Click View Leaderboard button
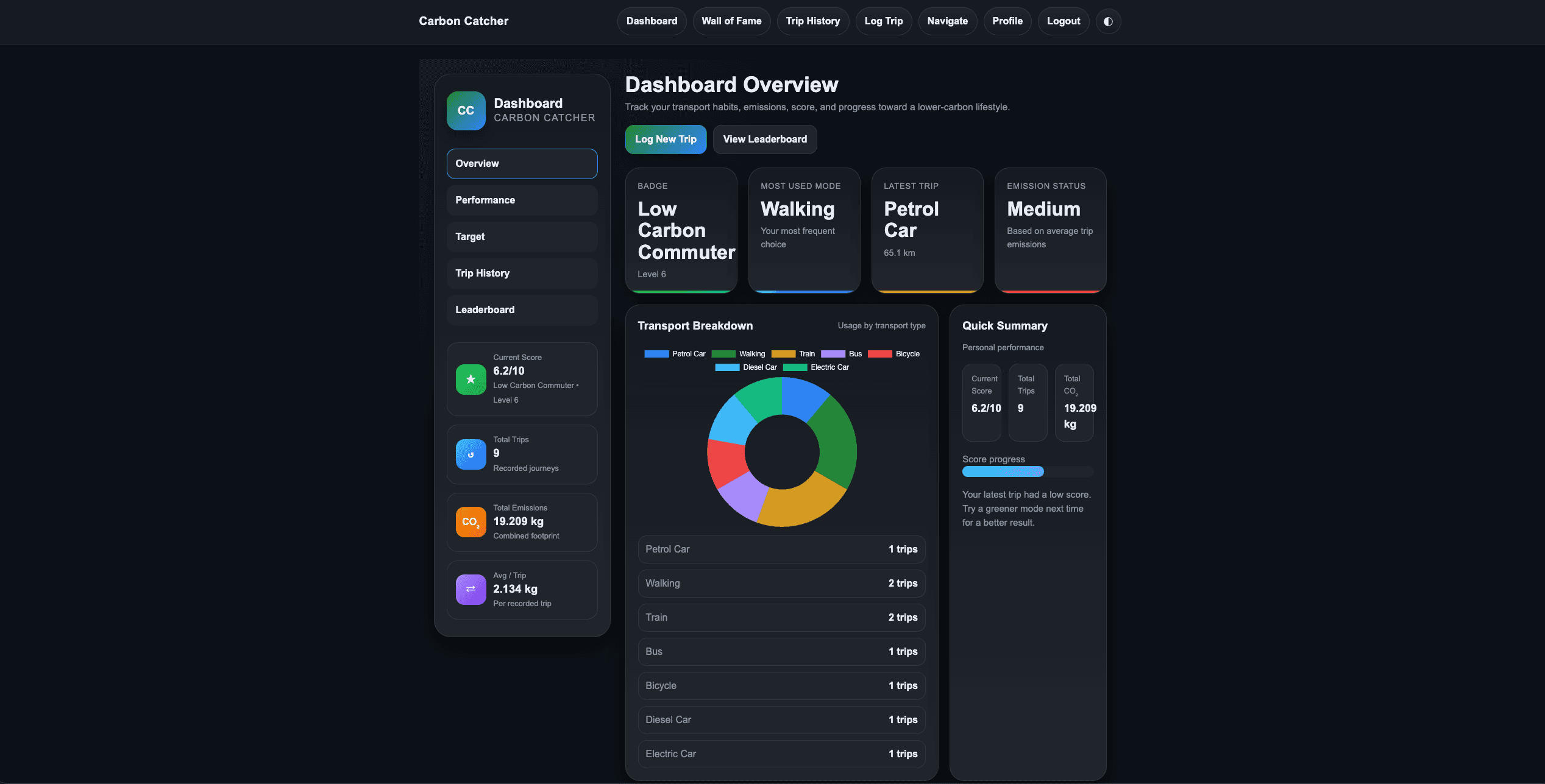 (765, 139)
